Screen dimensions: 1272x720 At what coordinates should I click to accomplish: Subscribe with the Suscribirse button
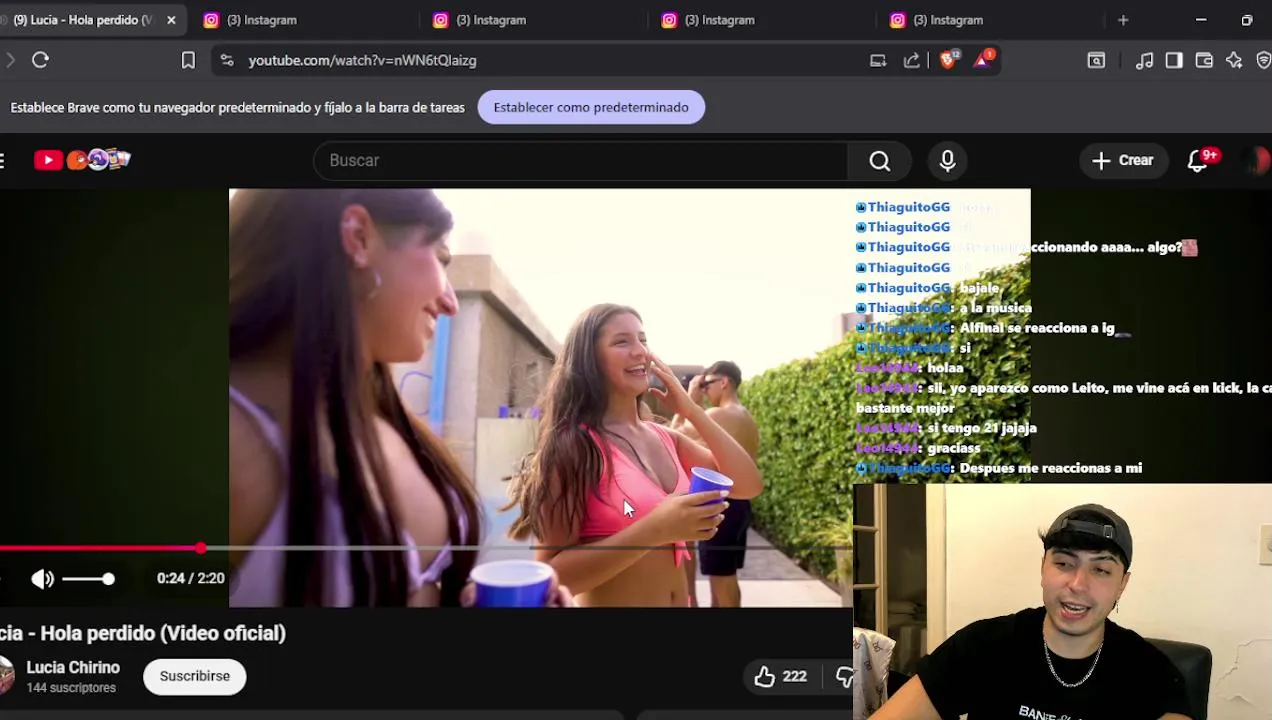coord(195,676)
